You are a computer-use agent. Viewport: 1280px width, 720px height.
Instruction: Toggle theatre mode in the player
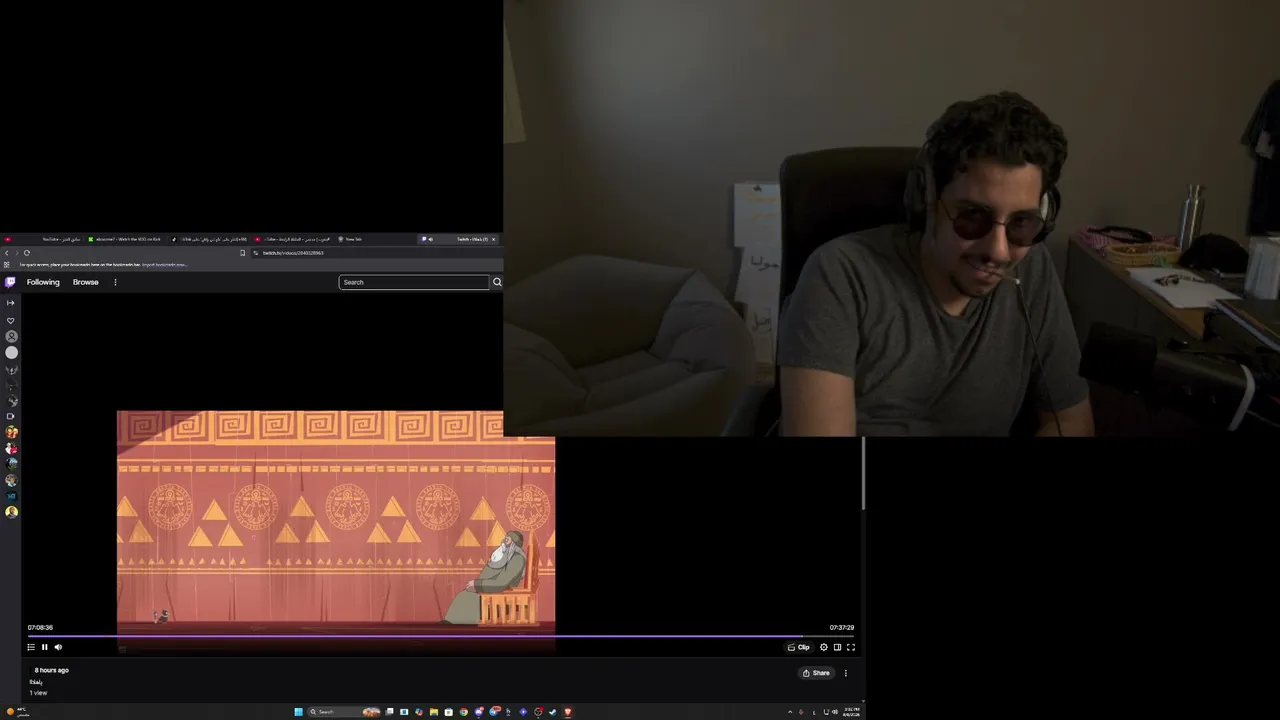coord(838,647)
